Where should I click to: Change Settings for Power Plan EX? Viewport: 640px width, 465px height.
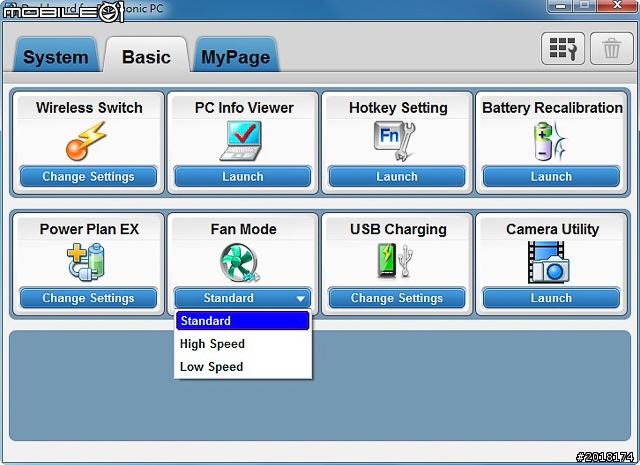pyautogui.click(x=88, y=298)
